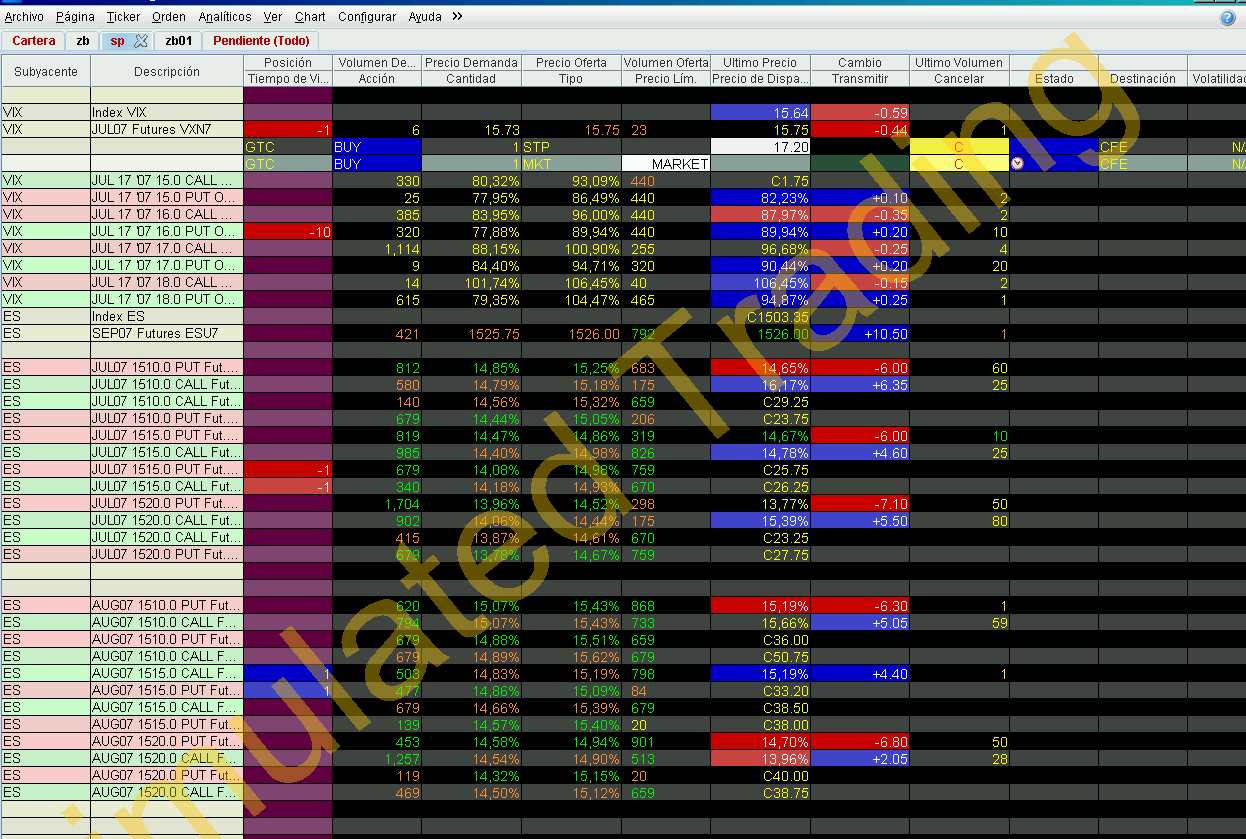Close the sp tab with its X icon
This screenshot has width=1246, height=839.
click(141, 41)
